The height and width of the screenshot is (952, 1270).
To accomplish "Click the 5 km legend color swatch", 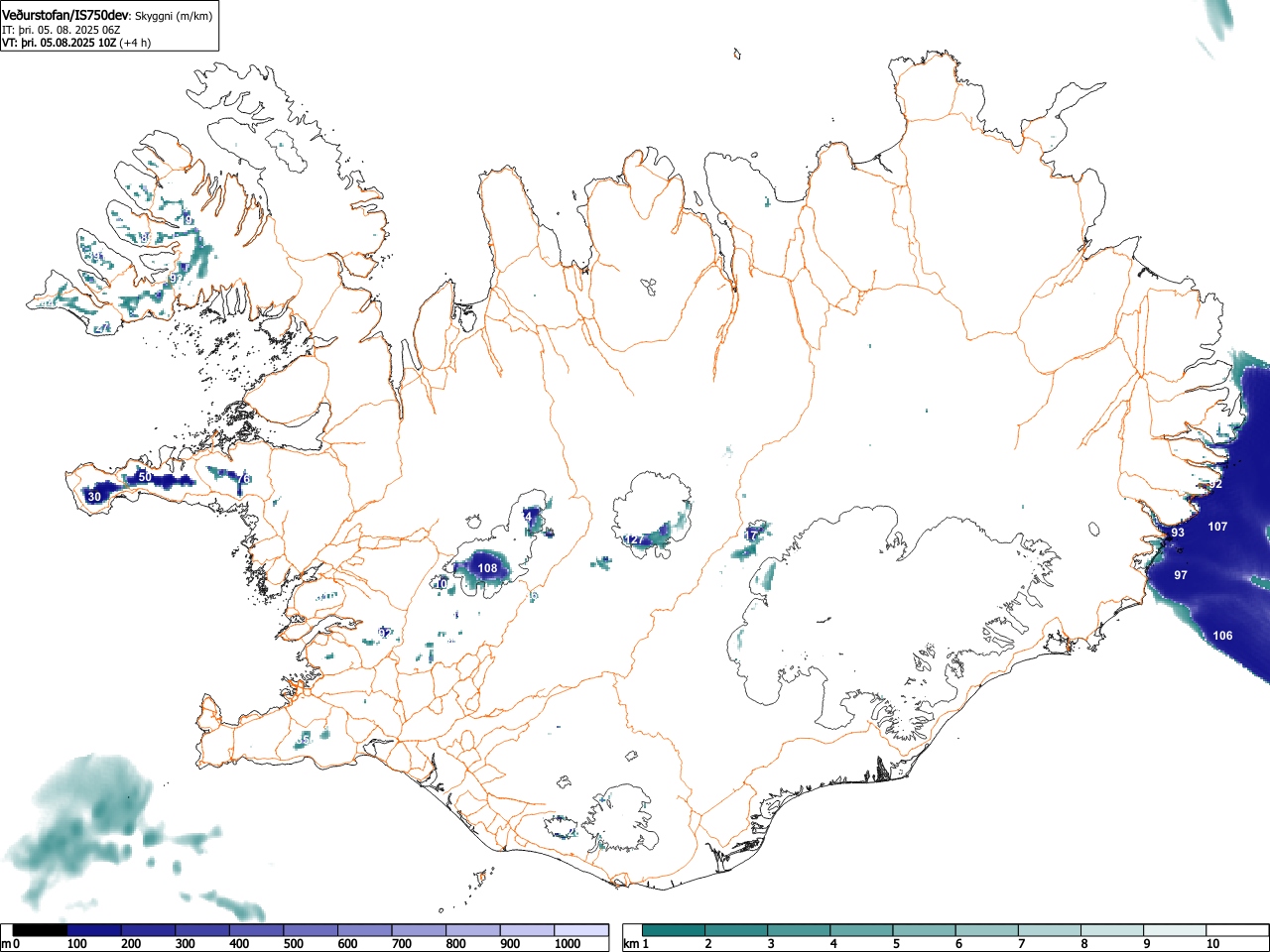I will click(924, 930).
